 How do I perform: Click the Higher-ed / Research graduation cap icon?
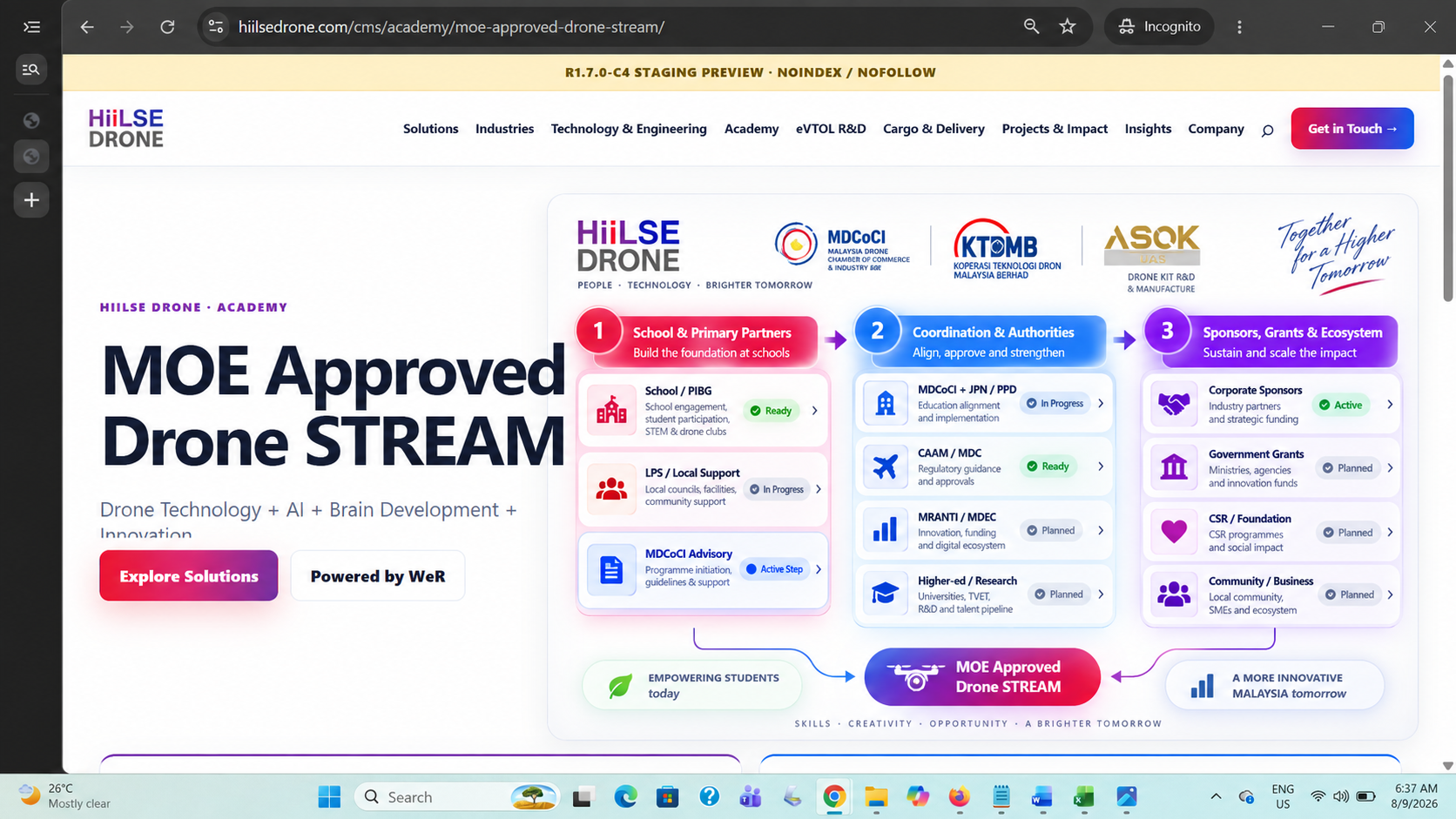pos(885,594)
